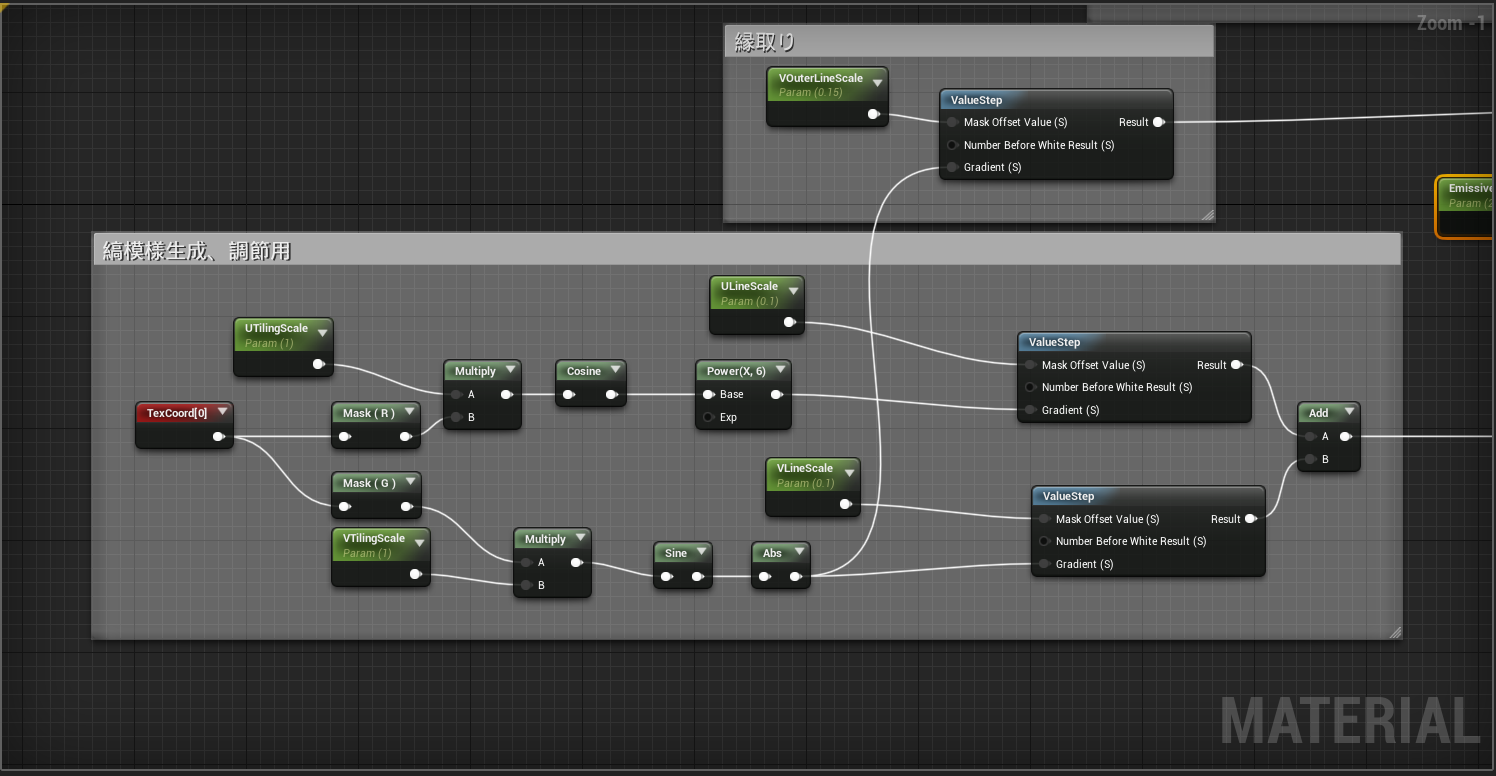Collapse the VTilingScale node with its arrow
Image resolution: width=1496 pixels, height=776 pixels.
[419, 543]
